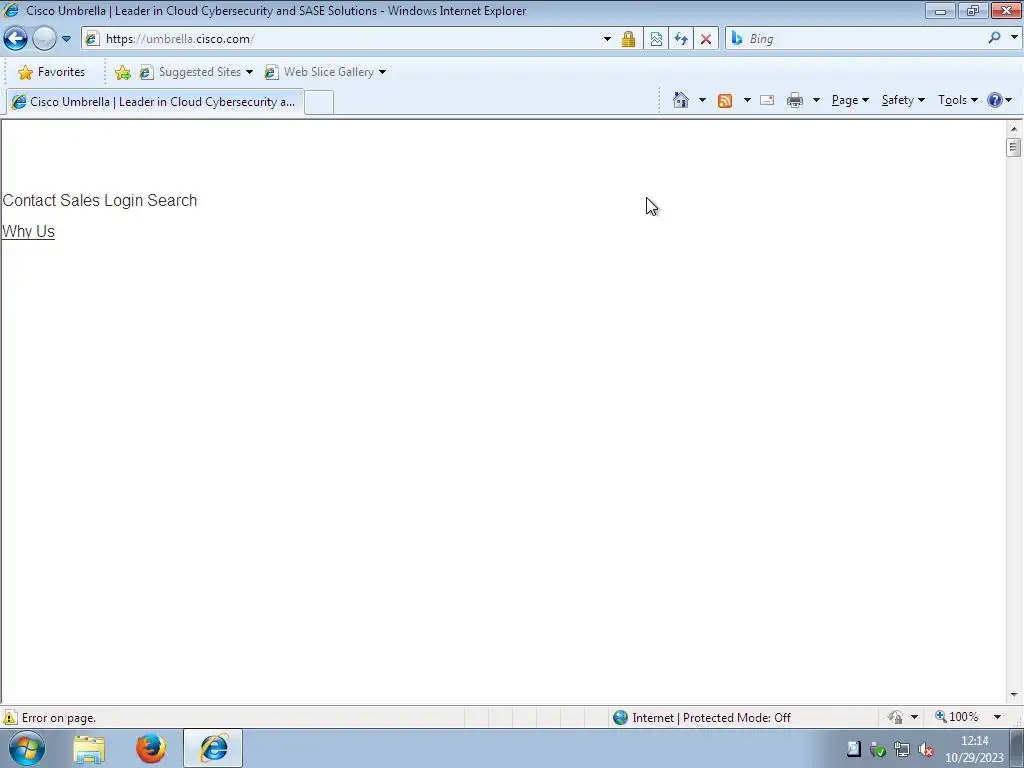Click the Help question mark icon
This screenshot has height=768, width=1024.
point(995,100)
